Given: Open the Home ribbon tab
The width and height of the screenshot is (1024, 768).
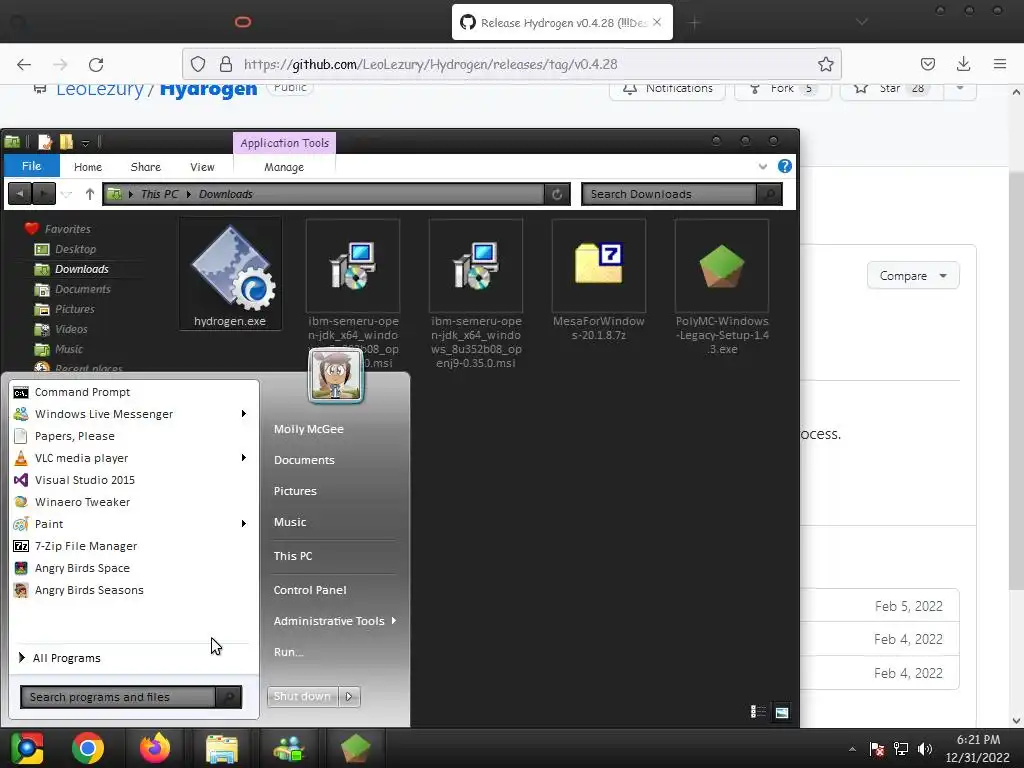Looking at the screenshot, I should pos(88,167).
